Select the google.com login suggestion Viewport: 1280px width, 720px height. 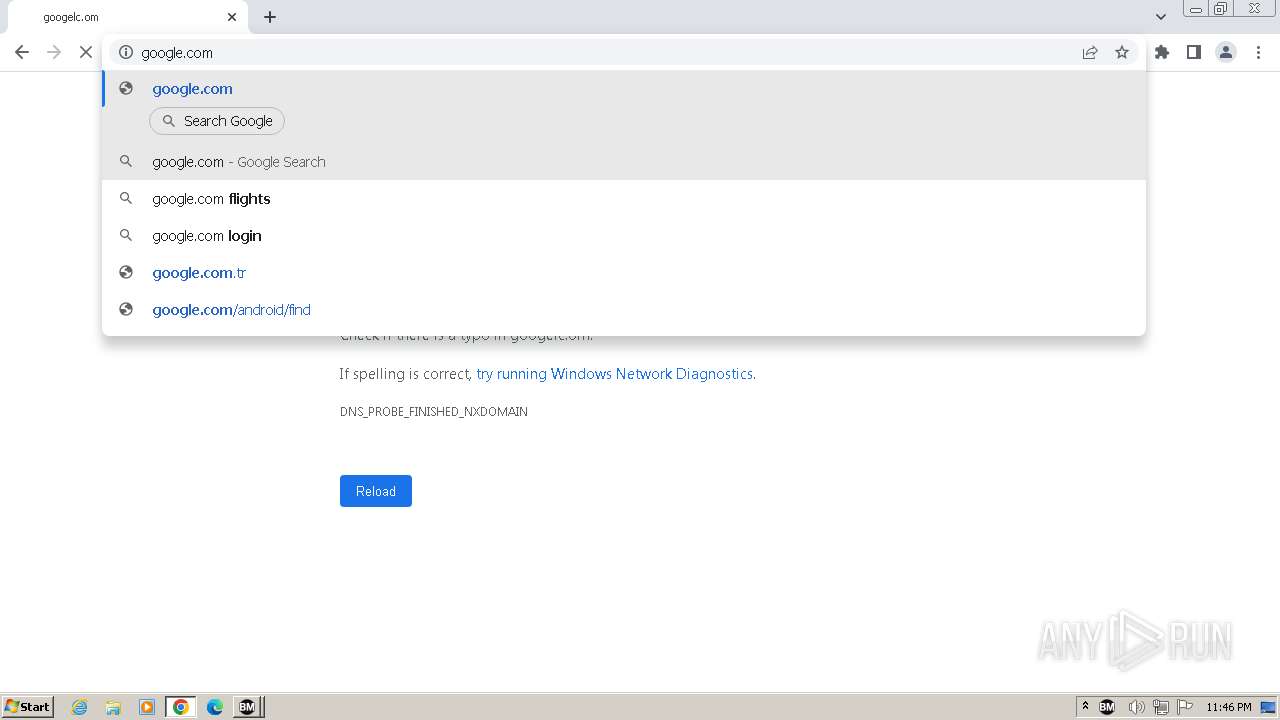pos(624,235)
